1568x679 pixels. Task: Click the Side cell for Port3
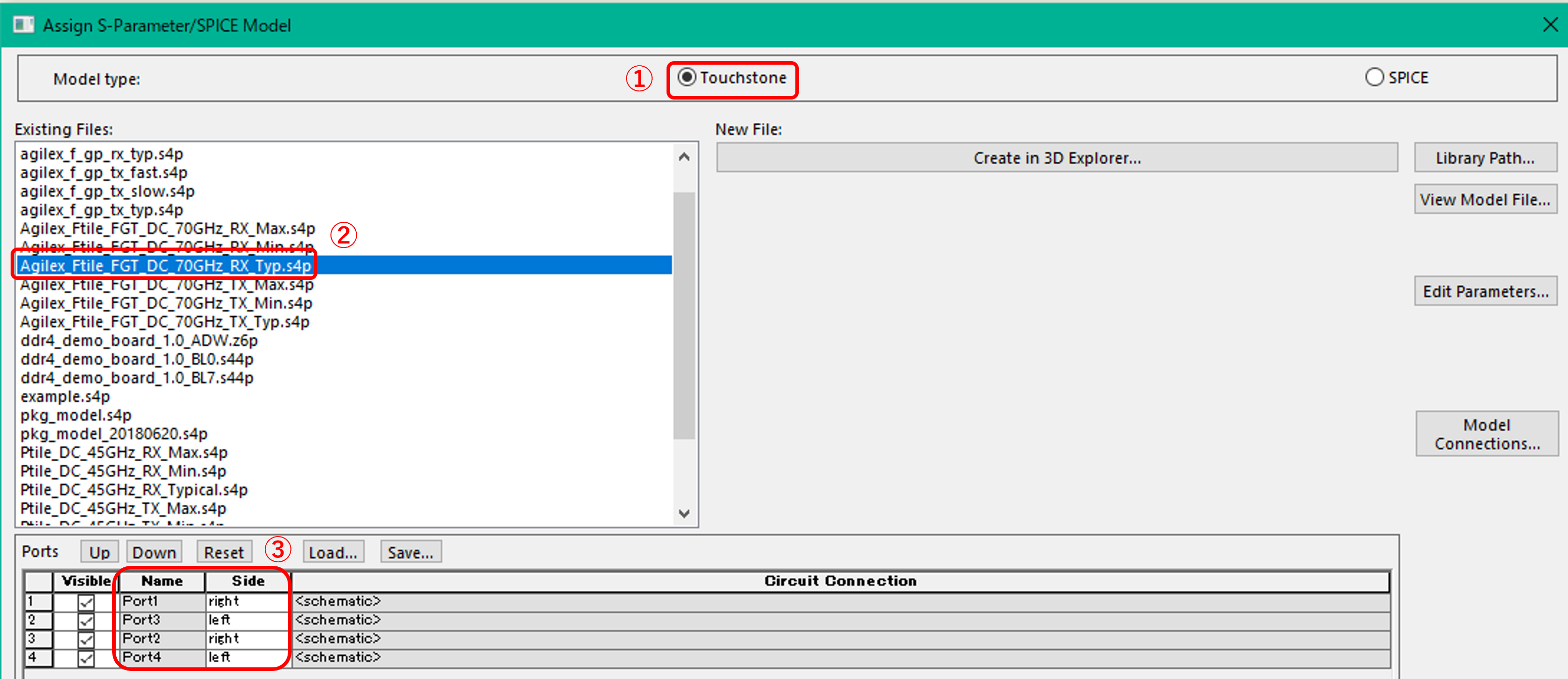pyautogui.click(x=248, y=620)
